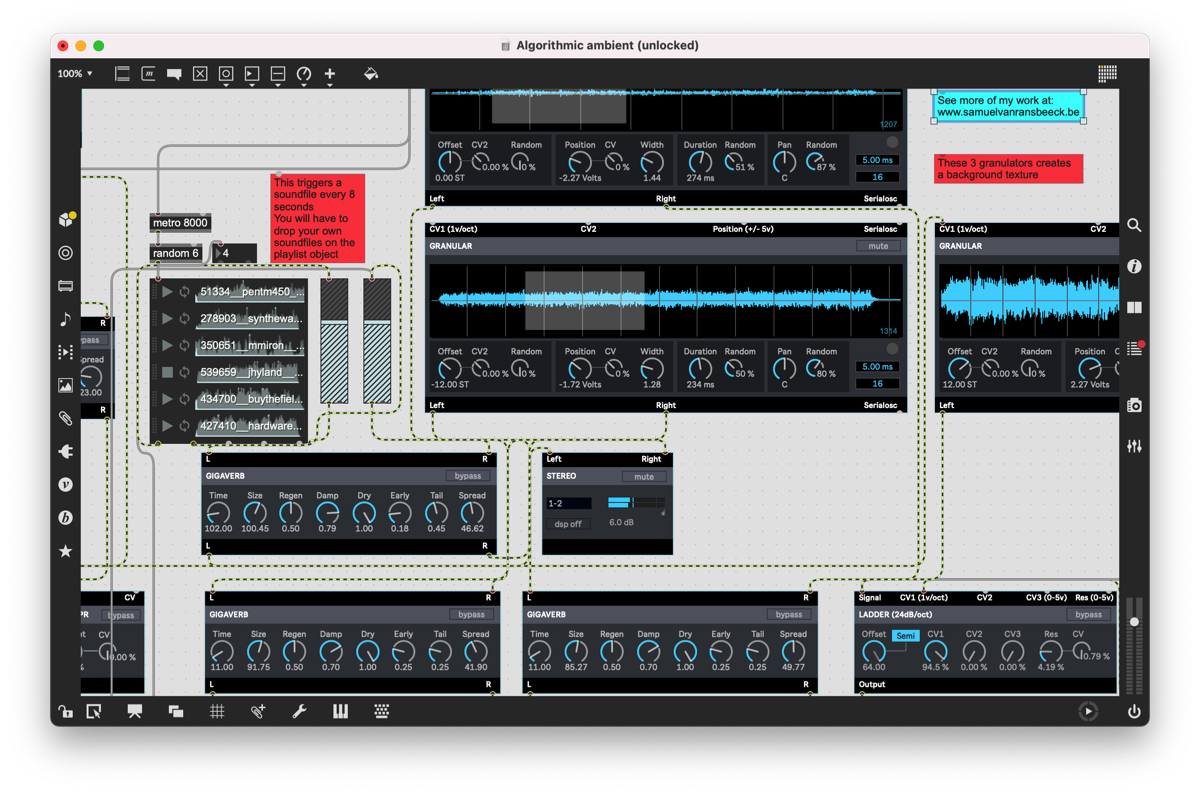The image size is (1200, 792).
Task: Play the 278903__synthewa clip in playlist
Action: [x=167, y=319]
